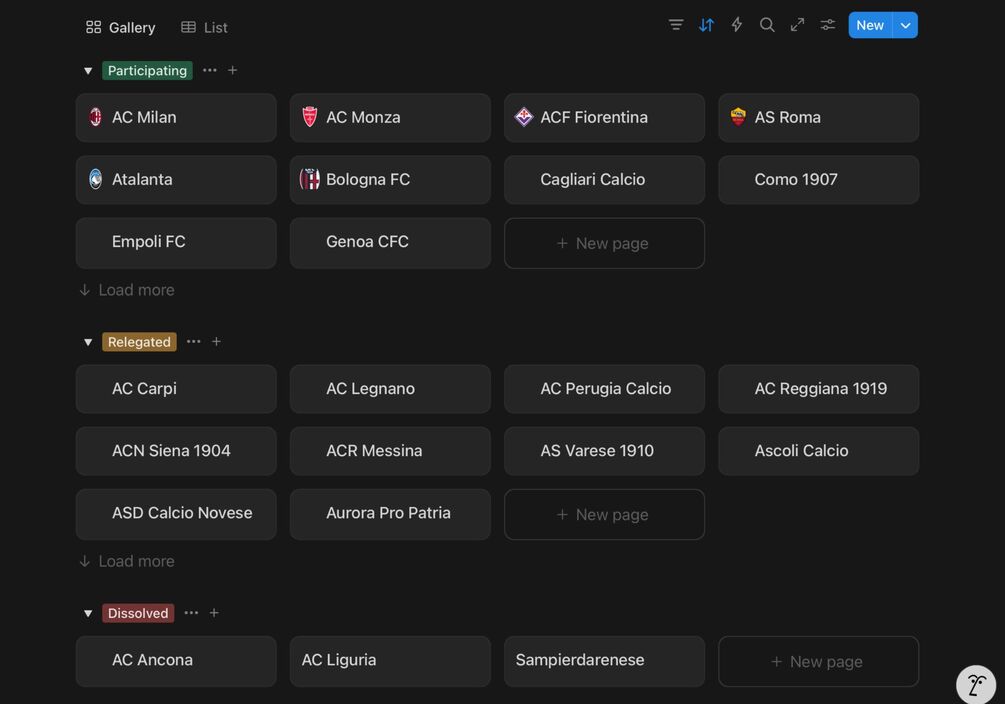Open the ACF Fiorentina page title
1005x704 pixels.
click(594, 117)
